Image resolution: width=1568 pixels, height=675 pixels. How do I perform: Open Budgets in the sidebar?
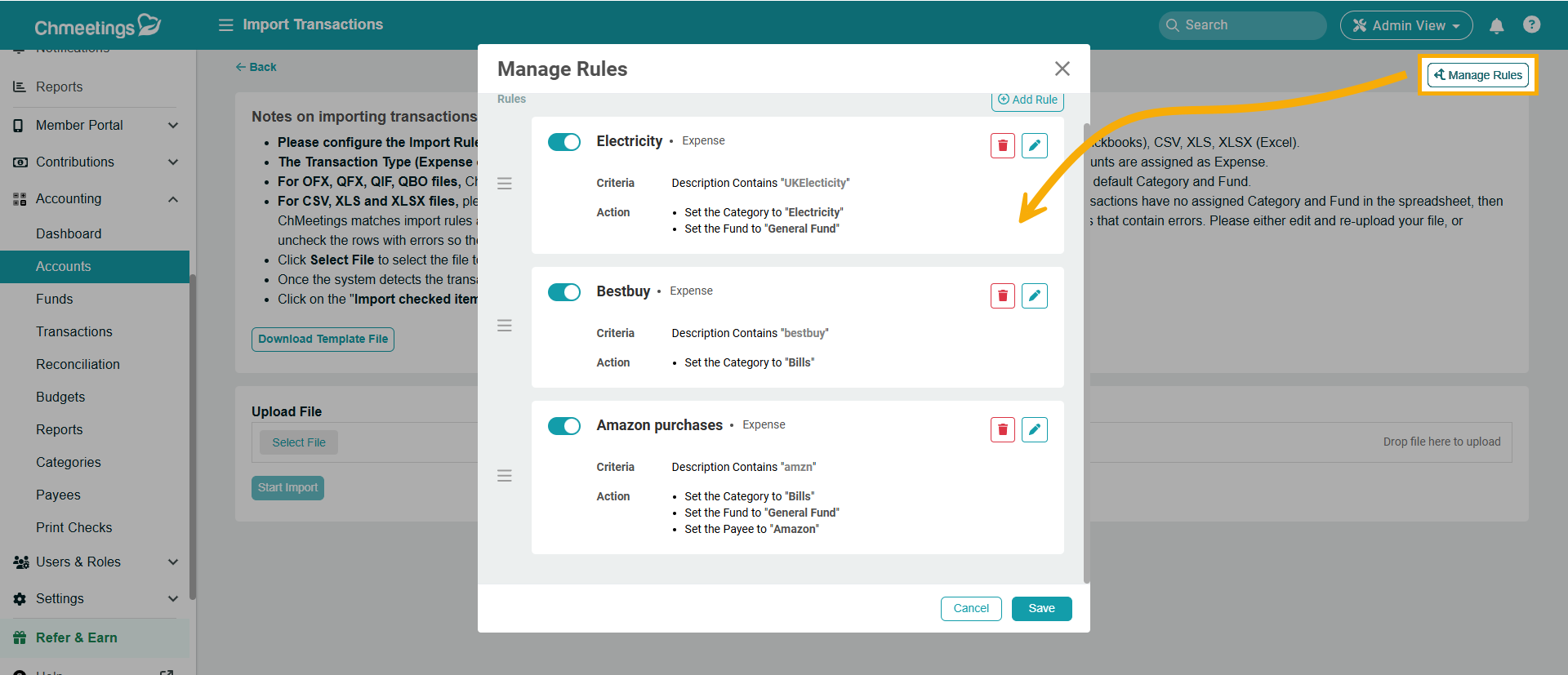coord(60,397)
